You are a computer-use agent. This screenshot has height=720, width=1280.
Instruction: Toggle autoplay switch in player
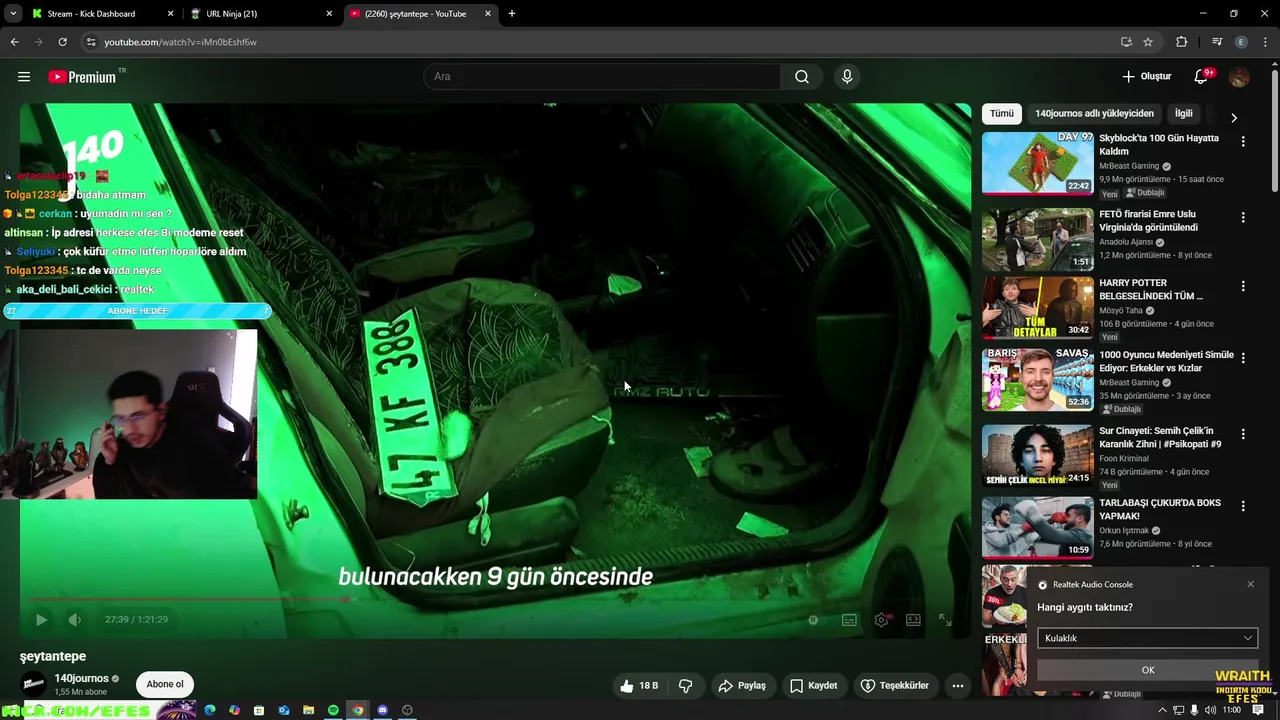point(813,620)
